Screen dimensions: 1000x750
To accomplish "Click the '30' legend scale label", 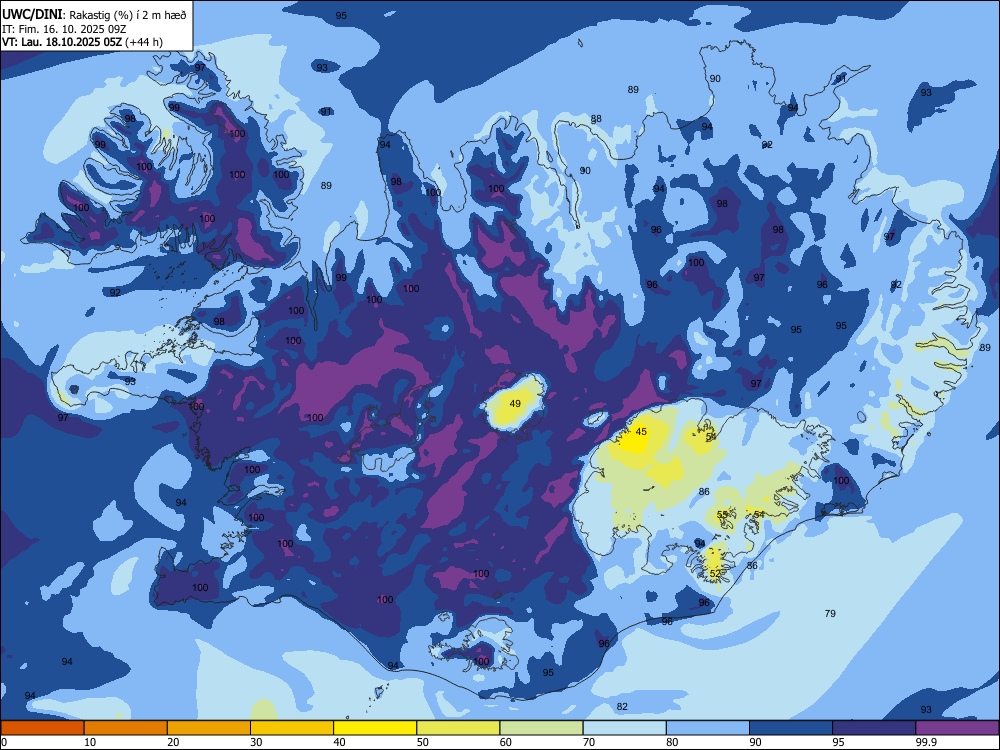I will 256,742.
